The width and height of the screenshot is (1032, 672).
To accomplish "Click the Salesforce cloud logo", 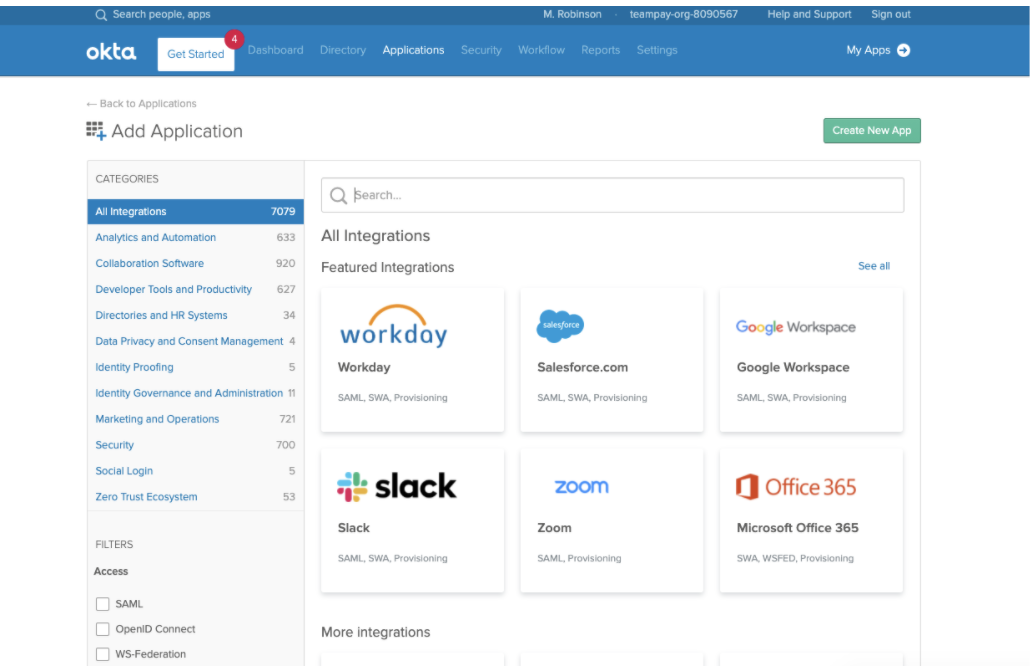I will click(x=560, y=326).
